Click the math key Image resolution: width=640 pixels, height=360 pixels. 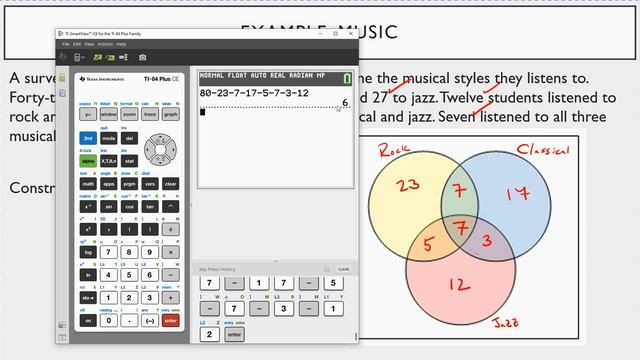pos(88,184)
